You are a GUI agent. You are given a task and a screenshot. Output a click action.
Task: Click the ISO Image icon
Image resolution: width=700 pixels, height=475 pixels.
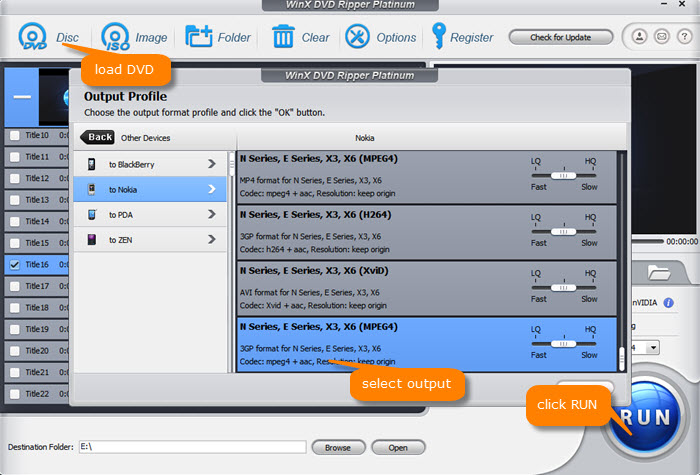(x=115, y=37)
